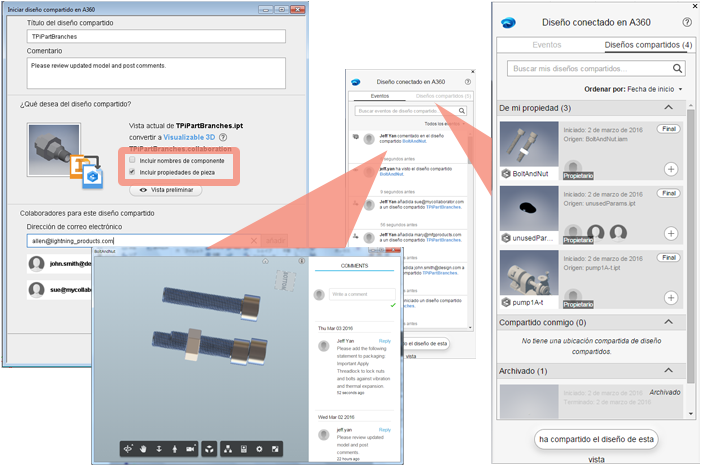
Task: Click search magnifier in Diseños compartidos panel
Action: pos(677,68)
